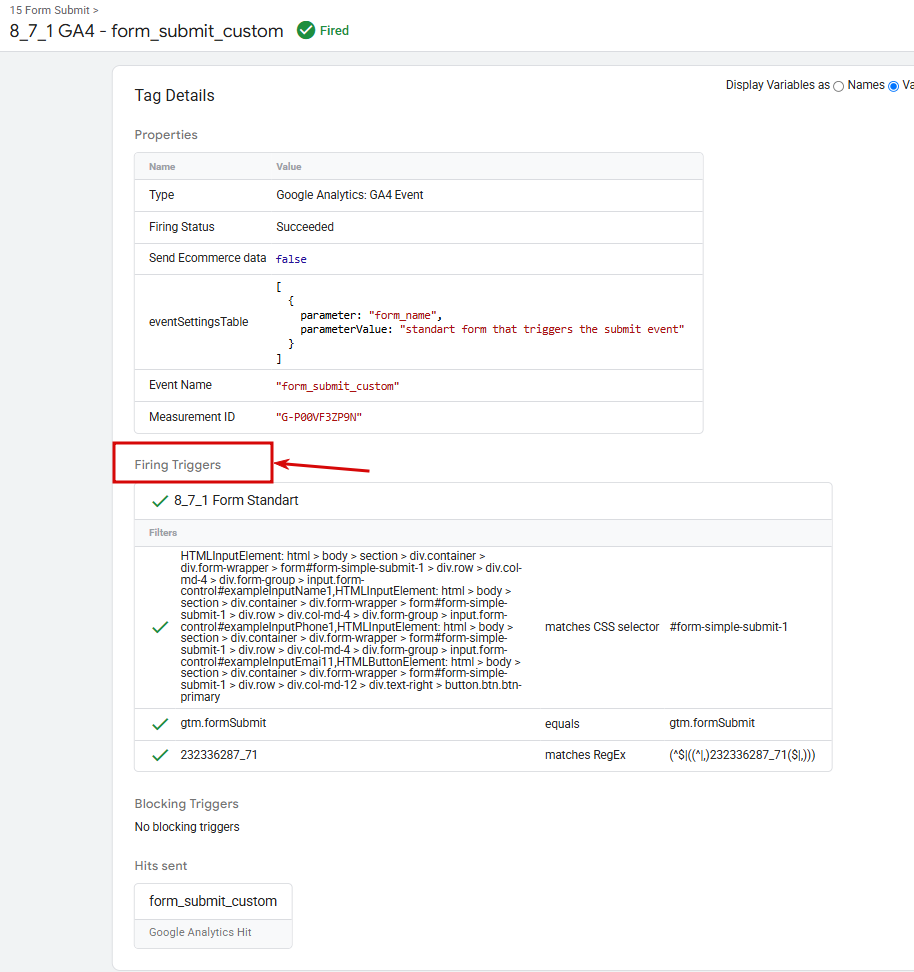914x972 pixels.
Task: Select the Values radio button
Action: click(894, 86)
